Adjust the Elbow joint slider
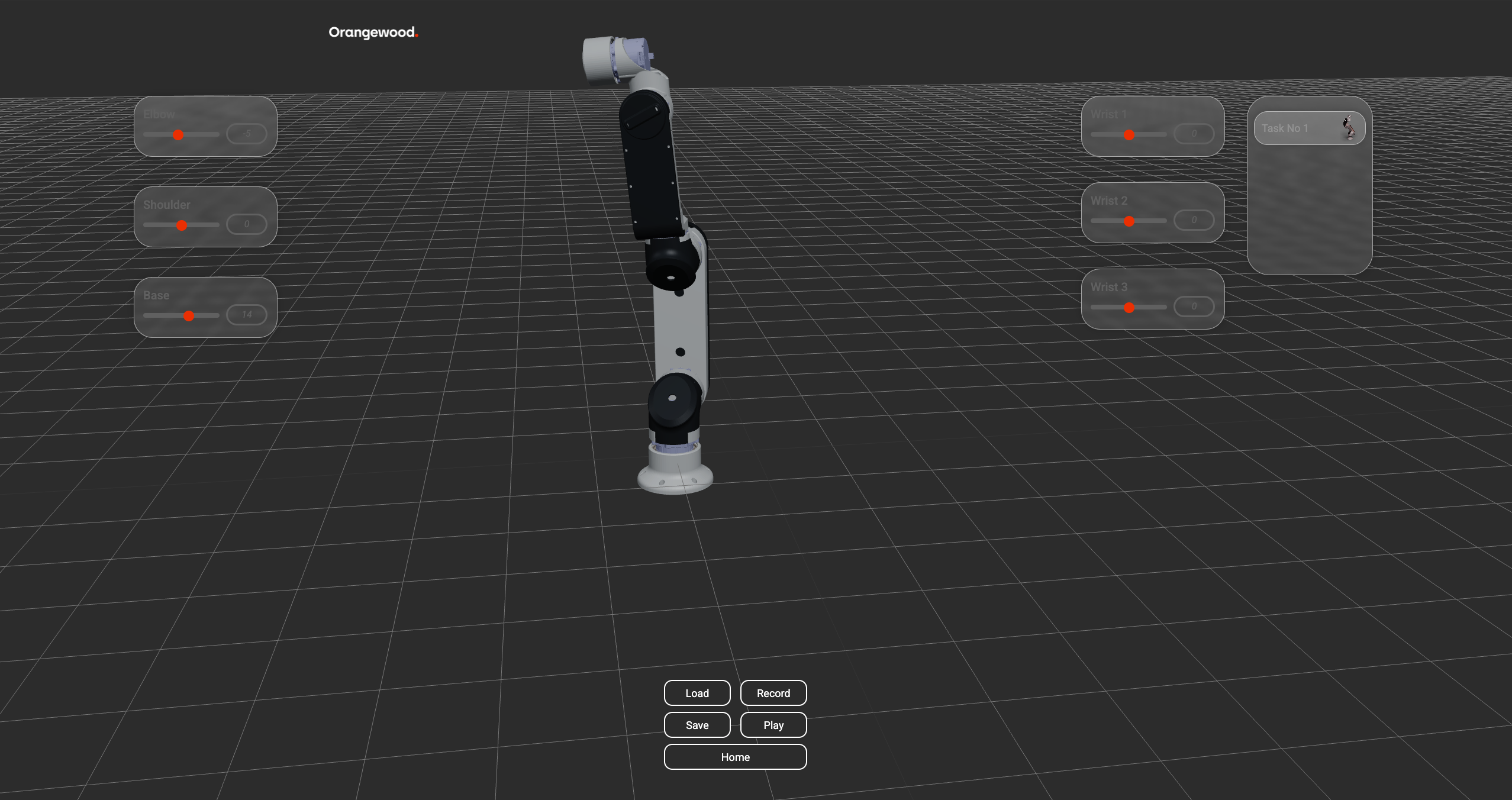 click(x=181, y=135)
